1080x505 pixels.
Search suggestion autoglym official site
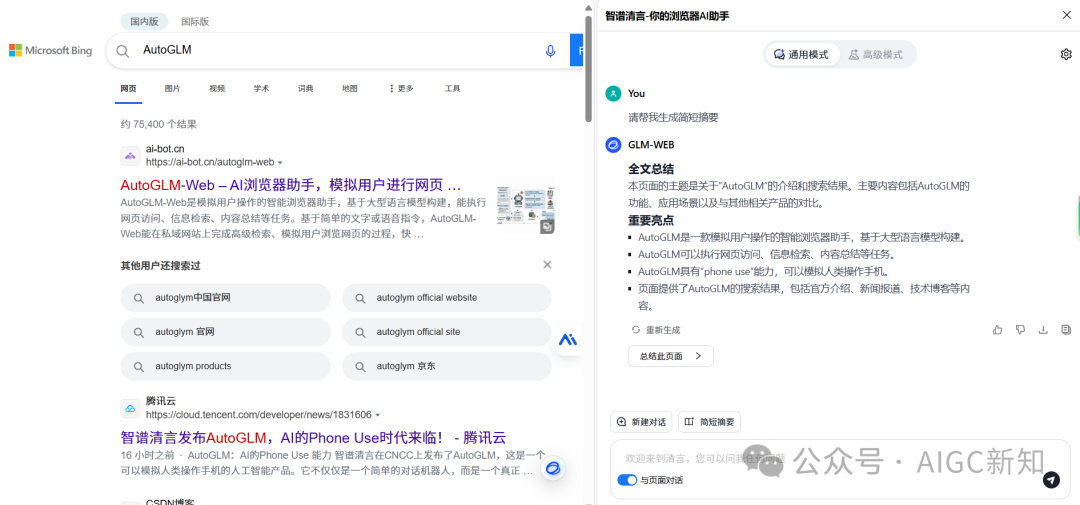coord(446,332)
